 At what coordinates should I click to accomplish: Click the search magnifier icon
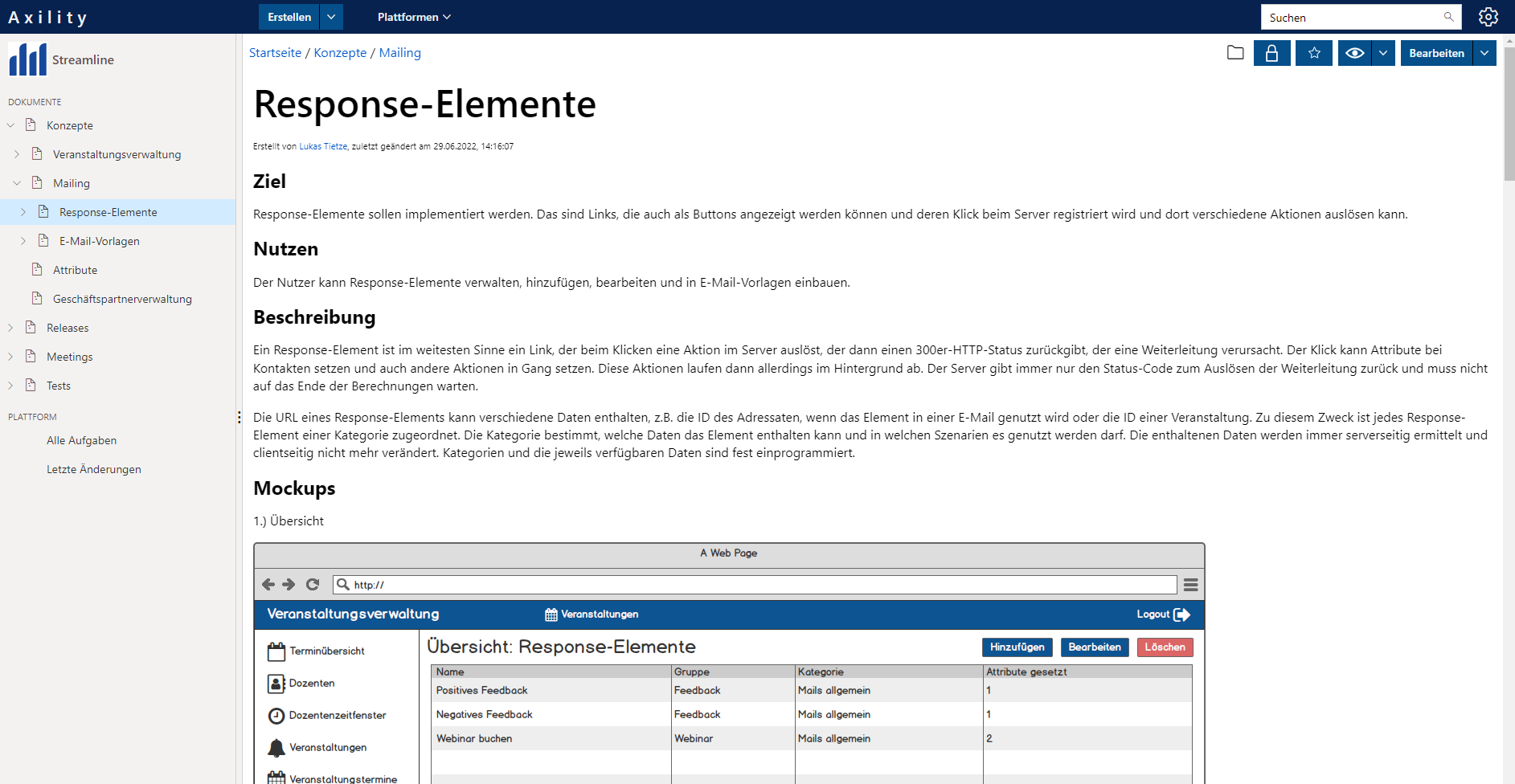(1448, 17)
